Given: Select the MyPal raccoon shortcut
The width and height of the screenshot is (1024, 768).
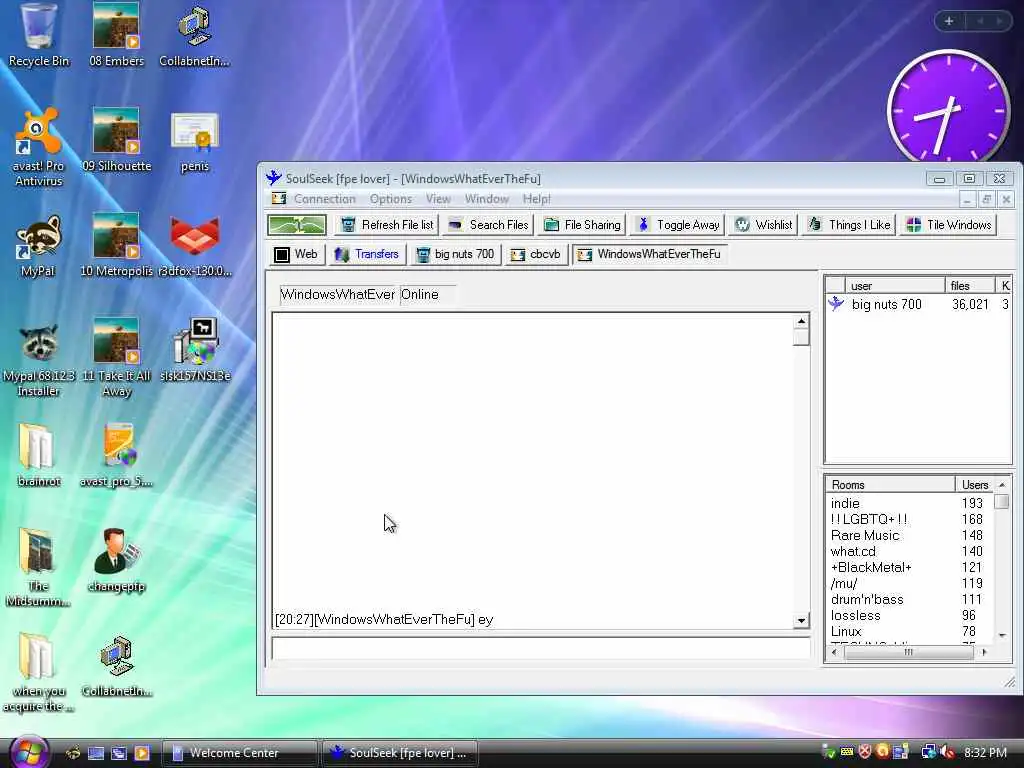Looking at the screenshot, I should click(38, 245).
